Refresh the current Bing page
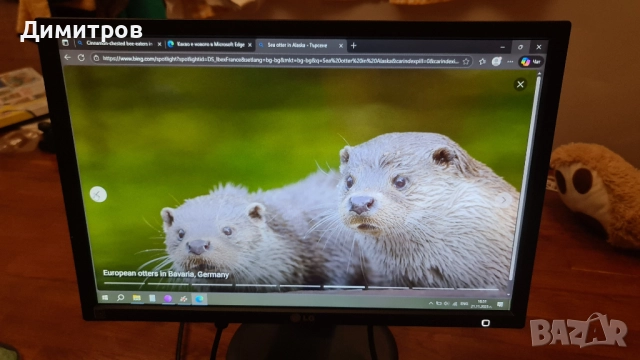This screenshot has height=360, width=640. point(81,58)
